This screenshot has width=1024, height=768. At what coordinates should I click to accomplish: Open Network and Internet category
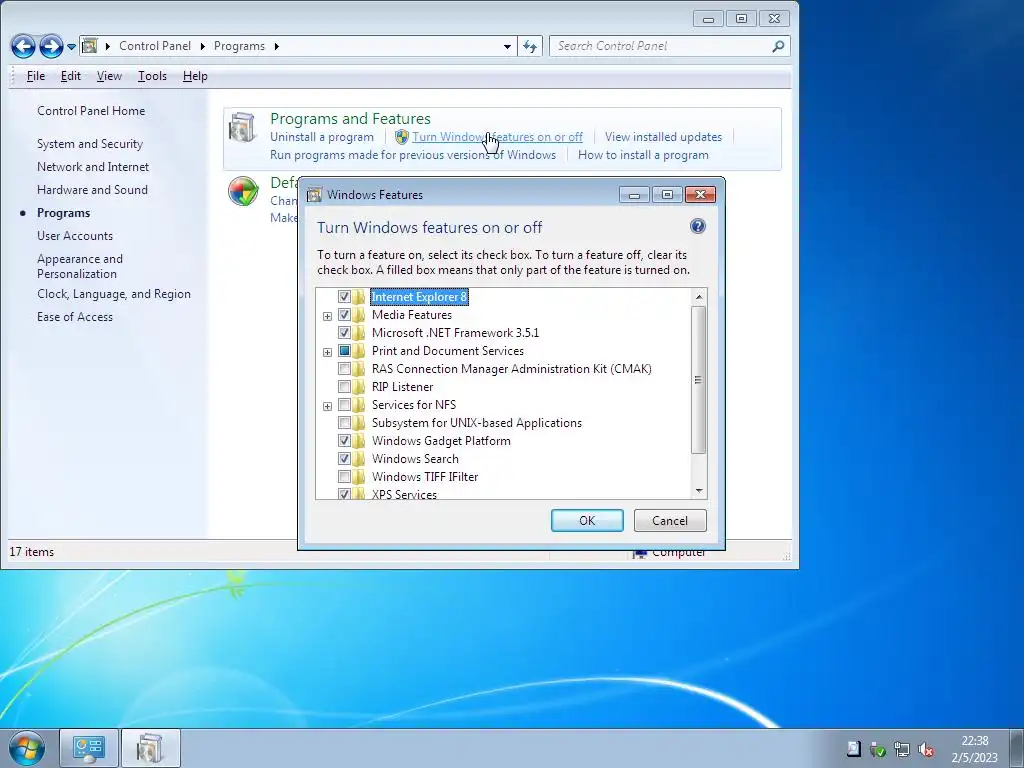coord(93,167)
